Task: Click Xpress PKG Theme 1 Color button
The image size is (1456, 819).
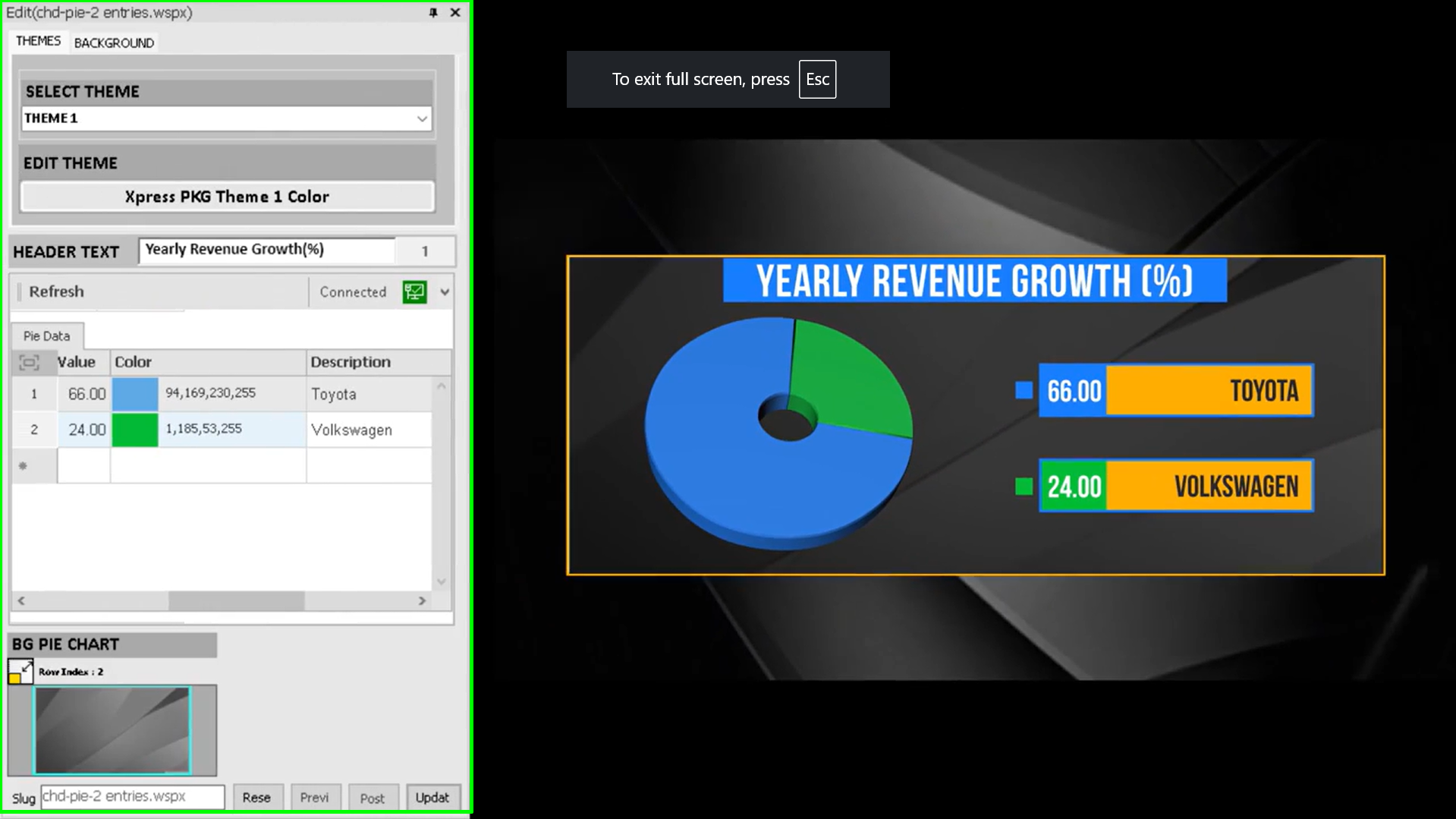Action: (227, 197)
